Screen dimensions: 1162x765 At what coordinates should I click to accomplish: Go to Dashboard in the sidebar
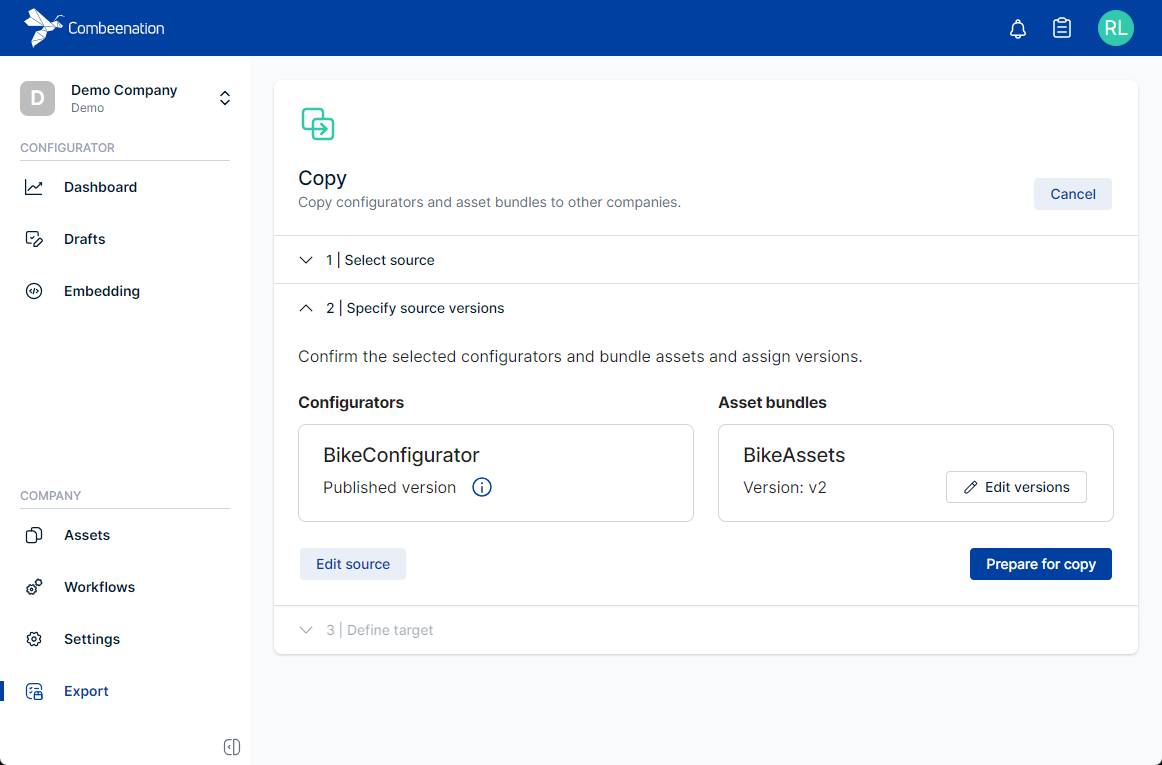point(100,187)
